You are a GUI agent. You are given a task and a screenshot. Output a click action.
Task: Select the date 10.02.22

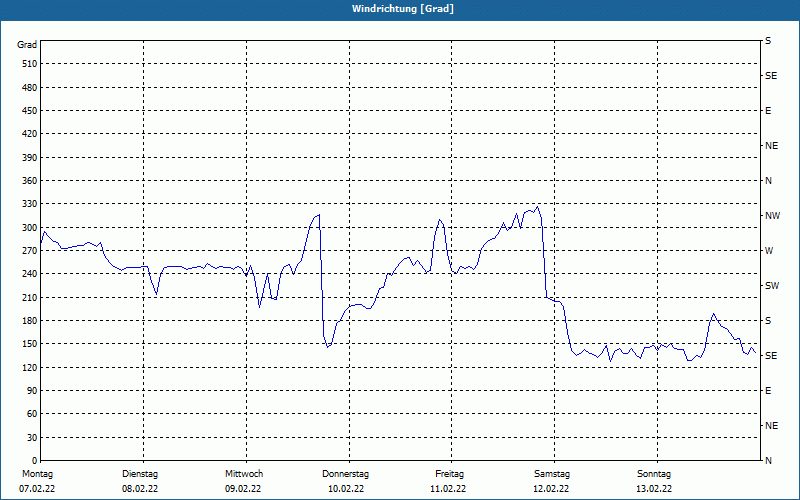(x=346, y=489)
